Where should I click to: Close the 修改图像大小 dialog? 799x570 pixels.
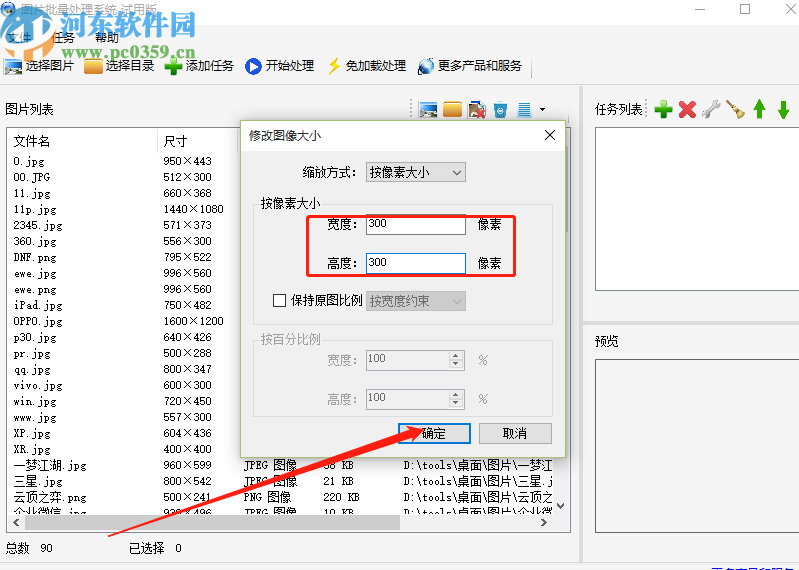pyautogui.click(x=550, y=135)
